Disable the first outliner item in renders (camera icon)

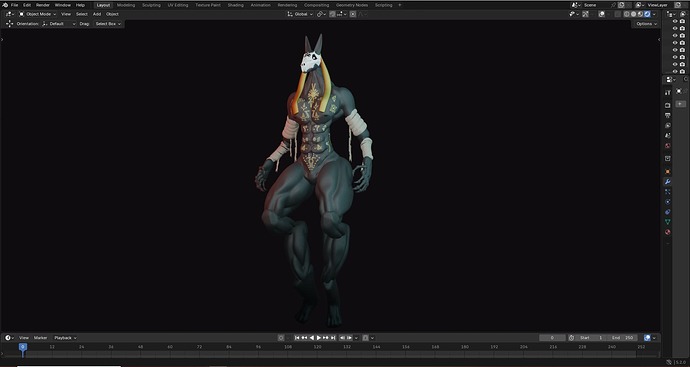coord(682,21)
